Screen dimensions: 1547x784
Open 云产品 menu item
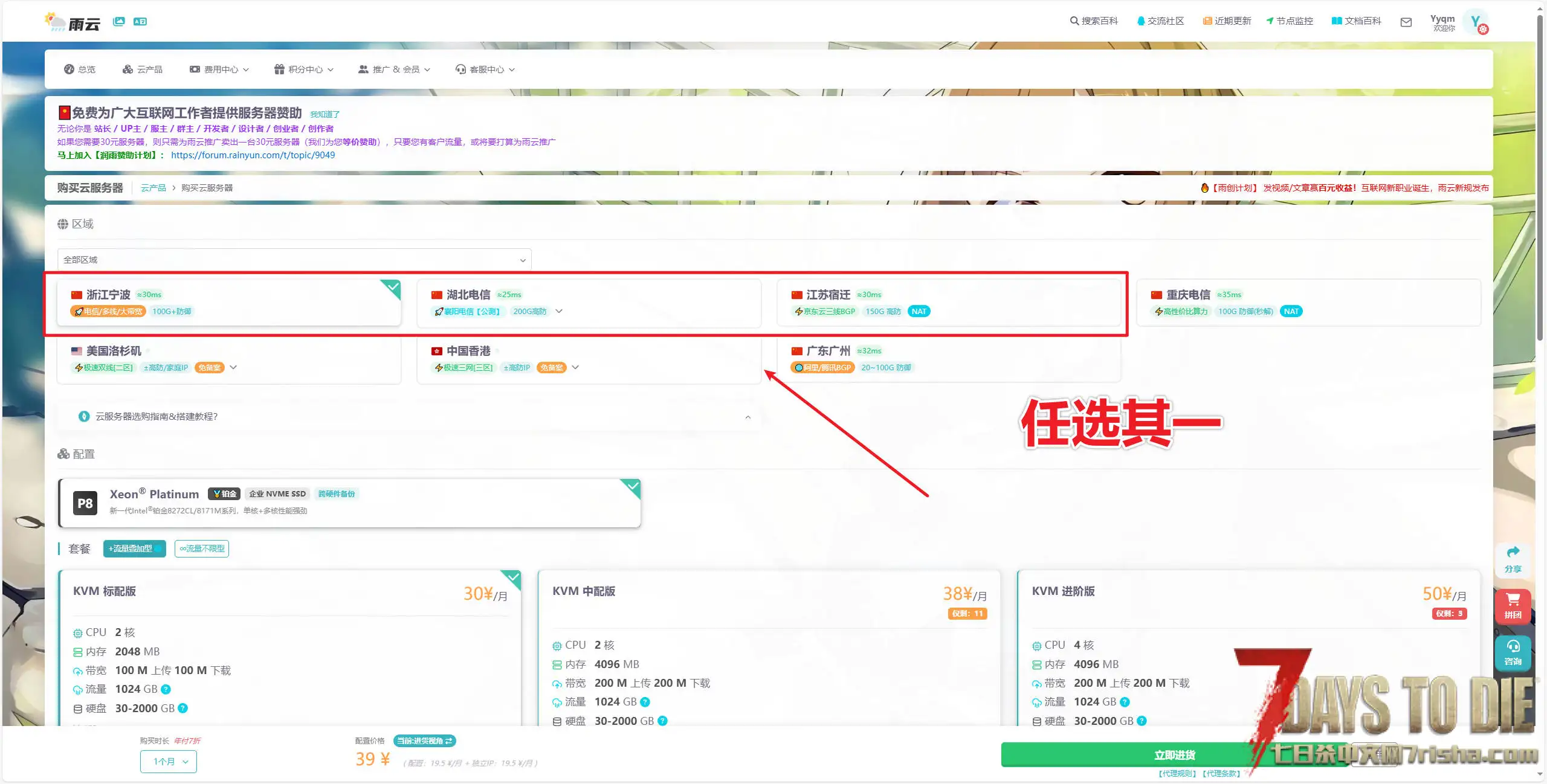click(143, 69)
